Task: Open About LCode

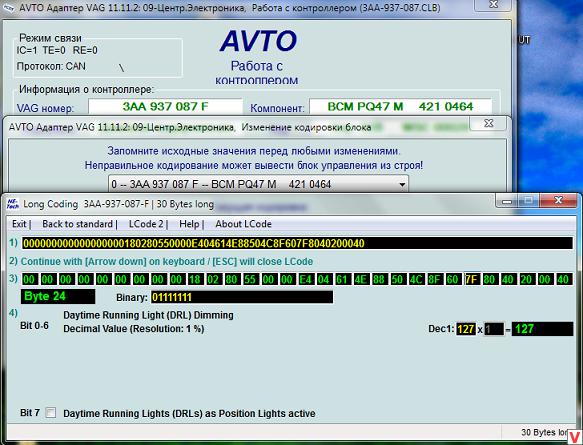Action: pyautogui.click(x=244, y=224)
